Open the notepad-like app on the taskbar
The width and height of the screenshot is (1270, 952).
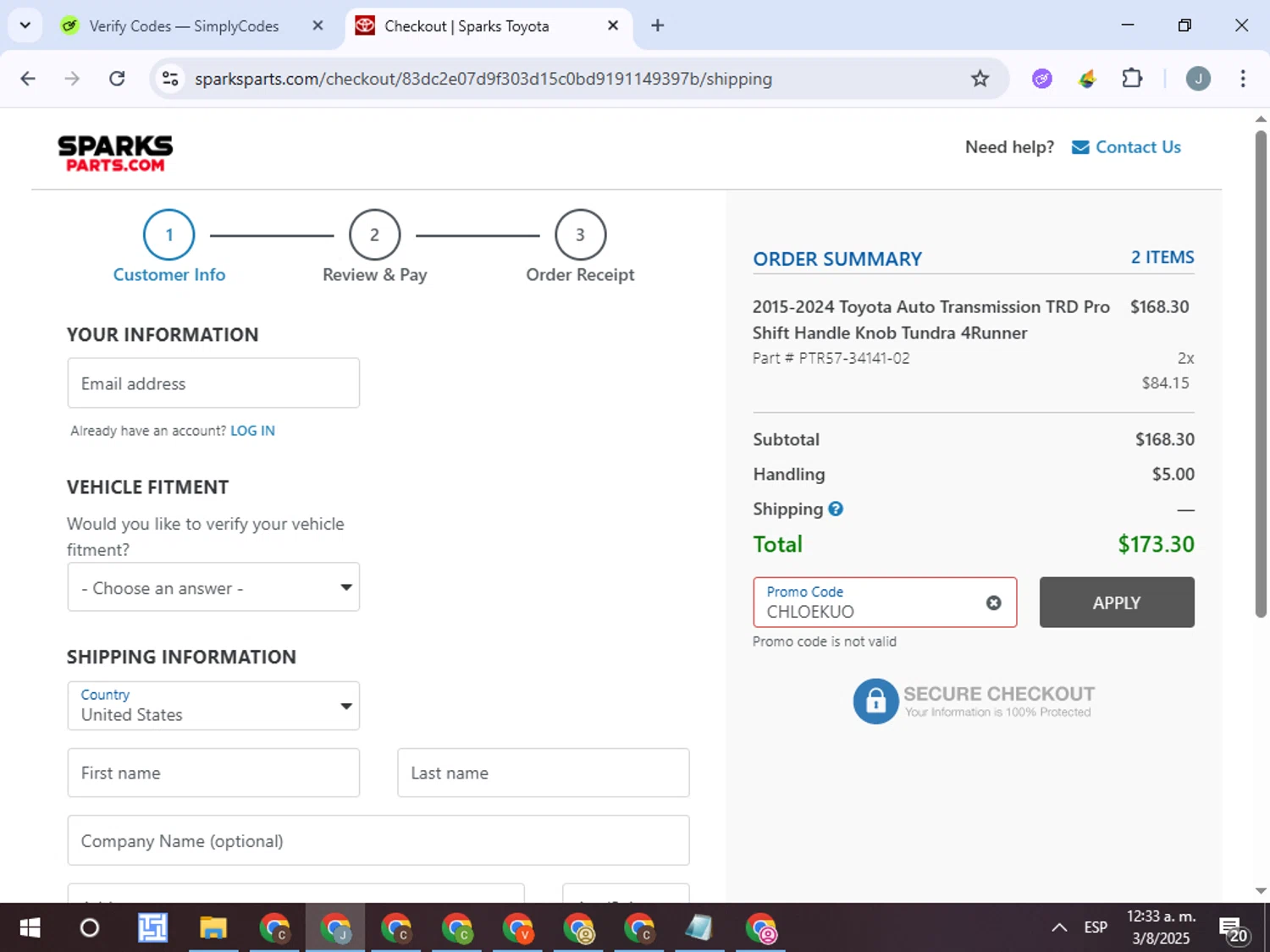699,928
